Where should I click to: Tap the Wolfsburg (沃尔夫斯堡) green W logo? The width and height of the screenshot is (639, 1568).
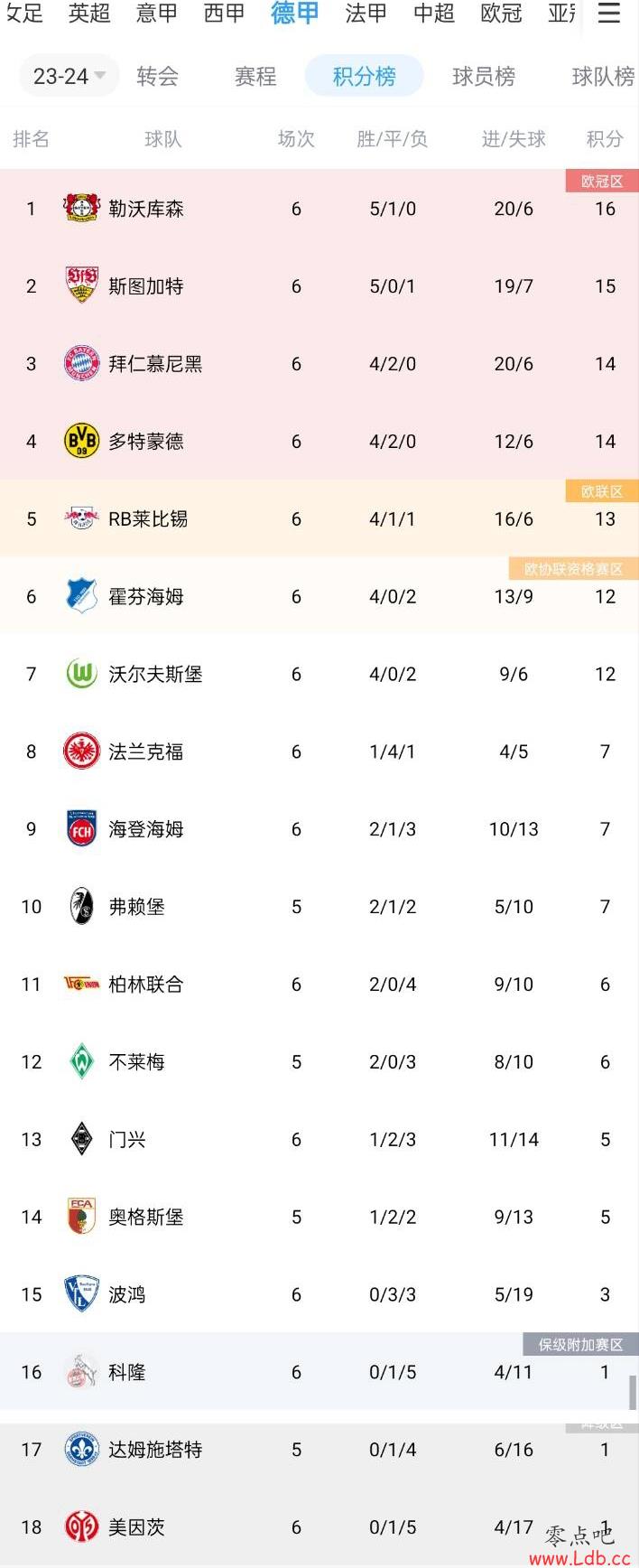click(x=81, y=674)
